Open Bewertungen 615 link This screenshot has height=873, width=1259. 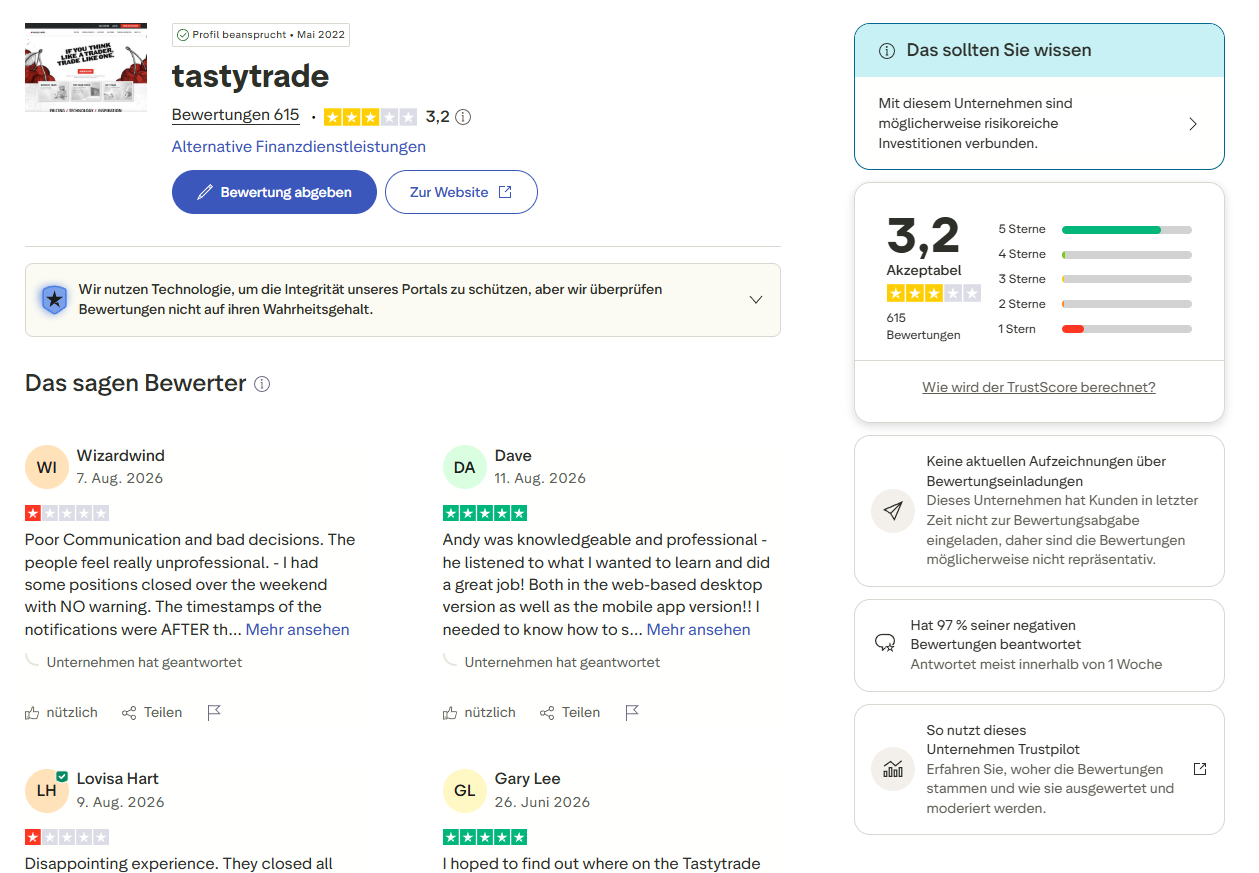pyautogui.click(x=236, y=116)
